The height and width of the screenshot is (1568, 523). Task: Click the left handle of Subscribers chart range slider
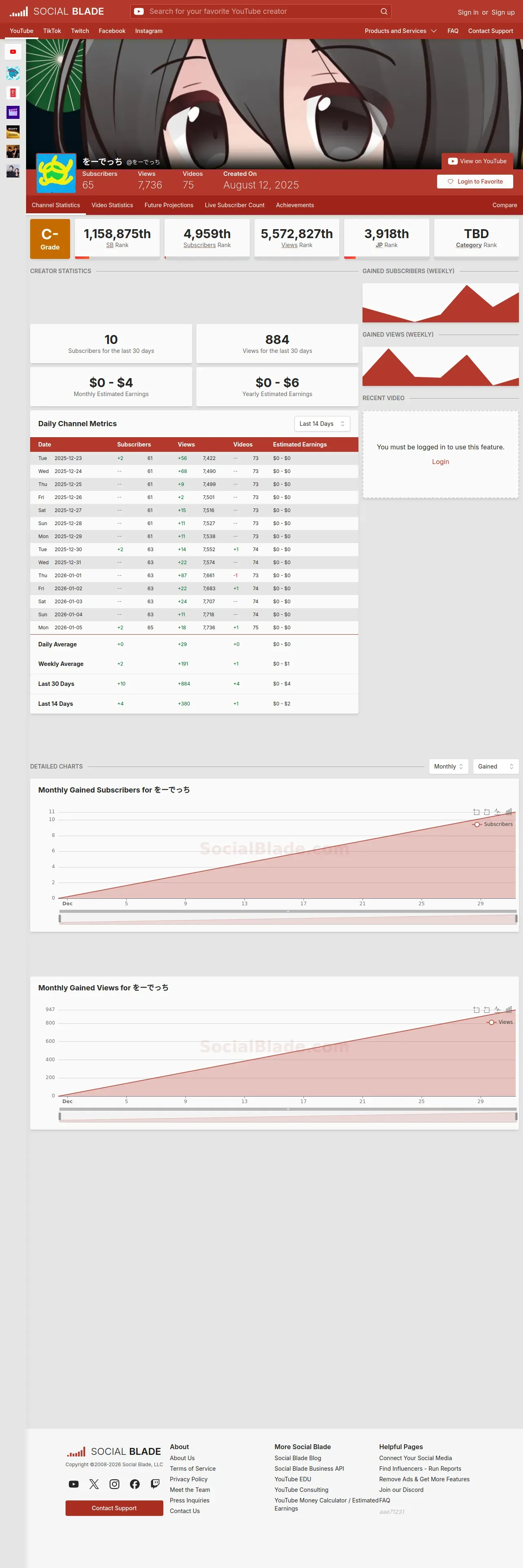59,918
